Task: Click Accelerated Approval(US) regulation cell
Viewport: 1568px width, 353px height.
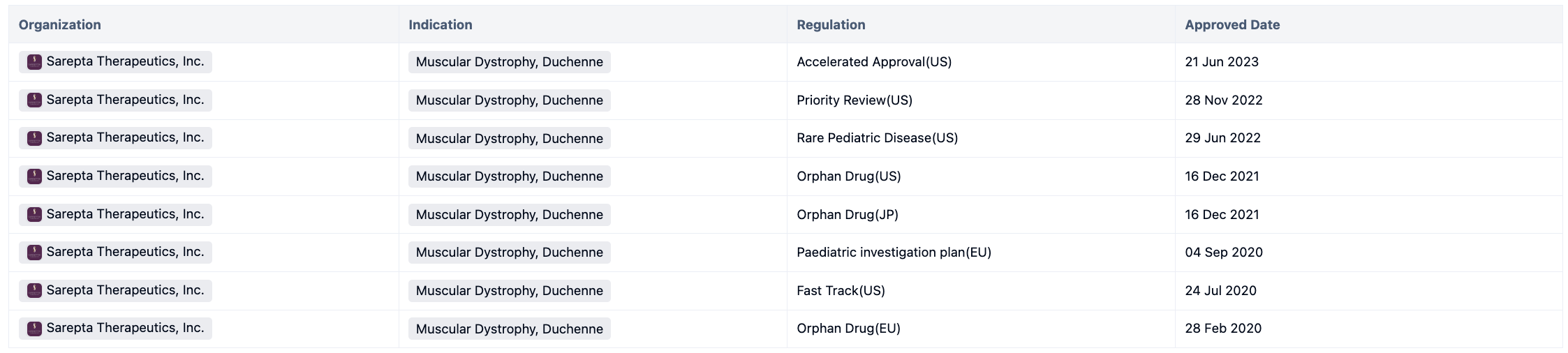Action: 873,62
